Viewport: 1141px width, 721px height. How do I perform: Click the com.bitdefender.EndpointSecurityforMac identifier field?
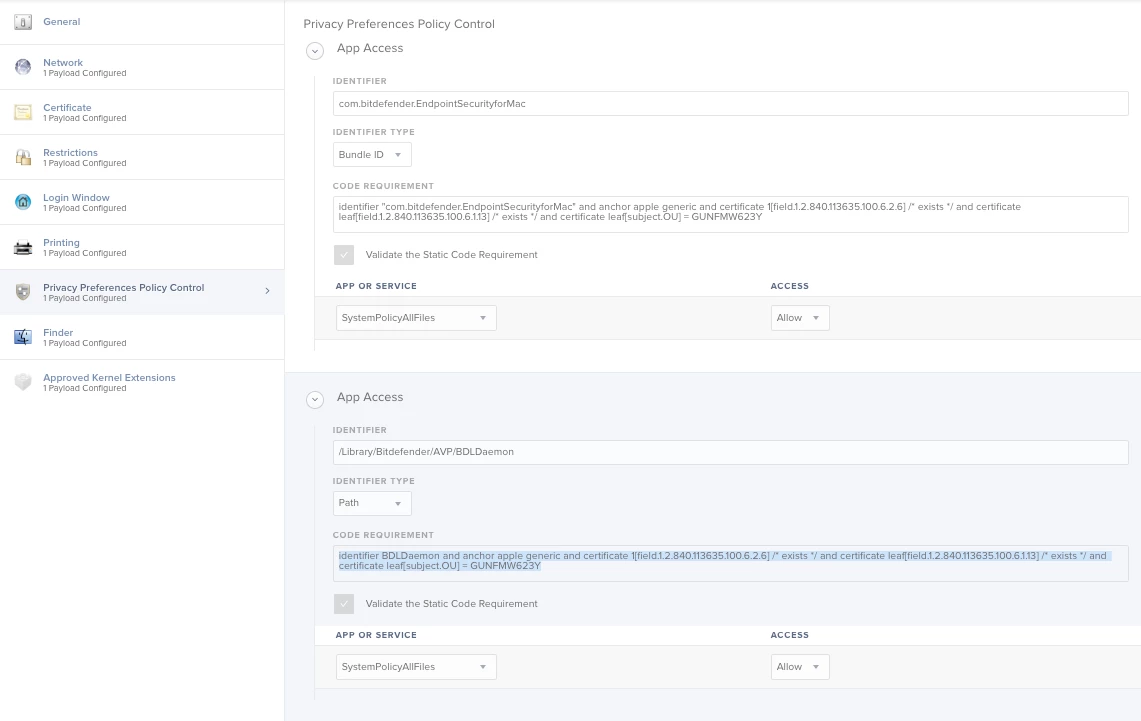pyautogui.click(x=731, y=103)
